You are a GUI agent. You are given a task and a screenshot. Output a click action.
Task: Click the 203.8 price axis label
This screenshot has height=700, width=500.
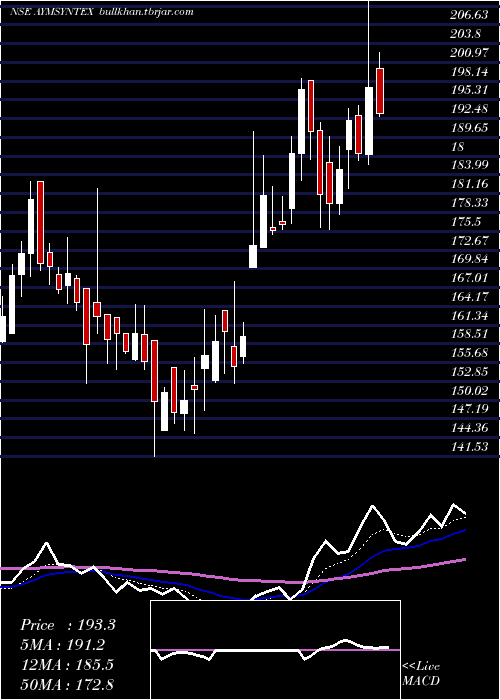click(467, 34)
